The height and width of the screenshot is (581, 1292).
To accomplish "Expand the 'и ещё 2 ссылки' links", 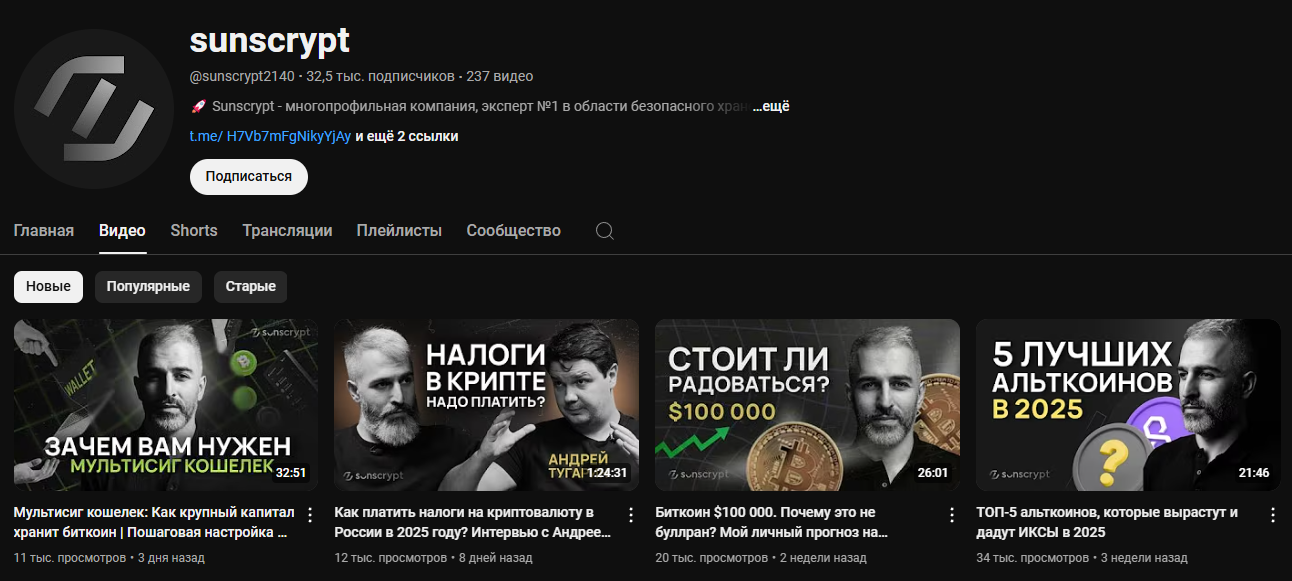I will [407, 136].
